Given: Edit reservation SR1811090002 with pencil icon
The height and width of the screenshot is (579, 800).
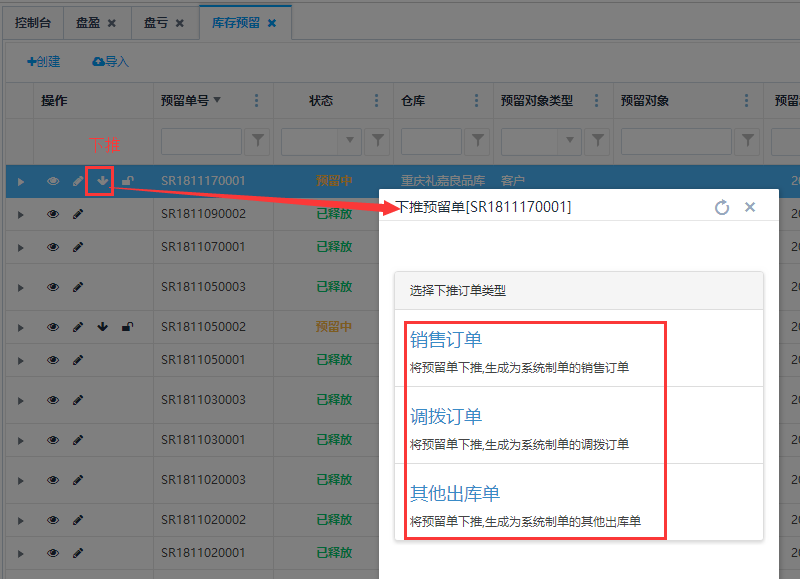Looking at the screenshot, I should 78,214.
